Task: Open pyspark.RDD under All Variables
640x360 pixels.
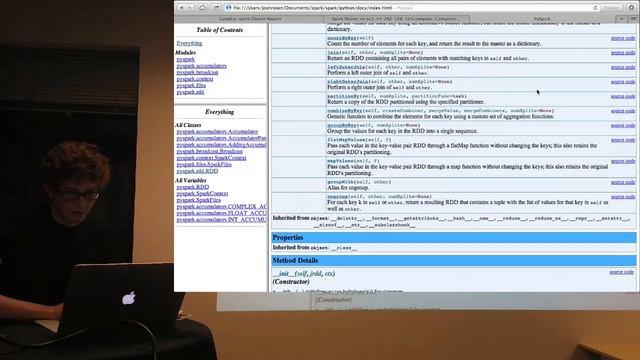Action: [193, 187]
